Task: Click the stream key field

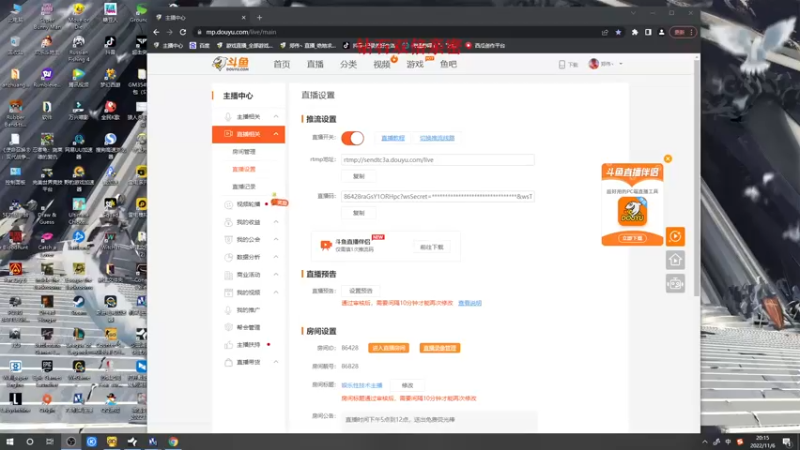Action: (x=438, y=196)
